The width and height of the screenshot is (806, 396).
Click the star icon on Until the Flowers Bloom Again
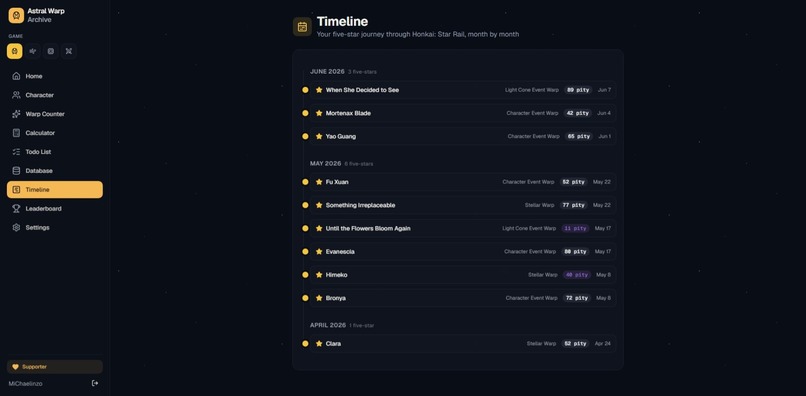[x=319, y=228]
